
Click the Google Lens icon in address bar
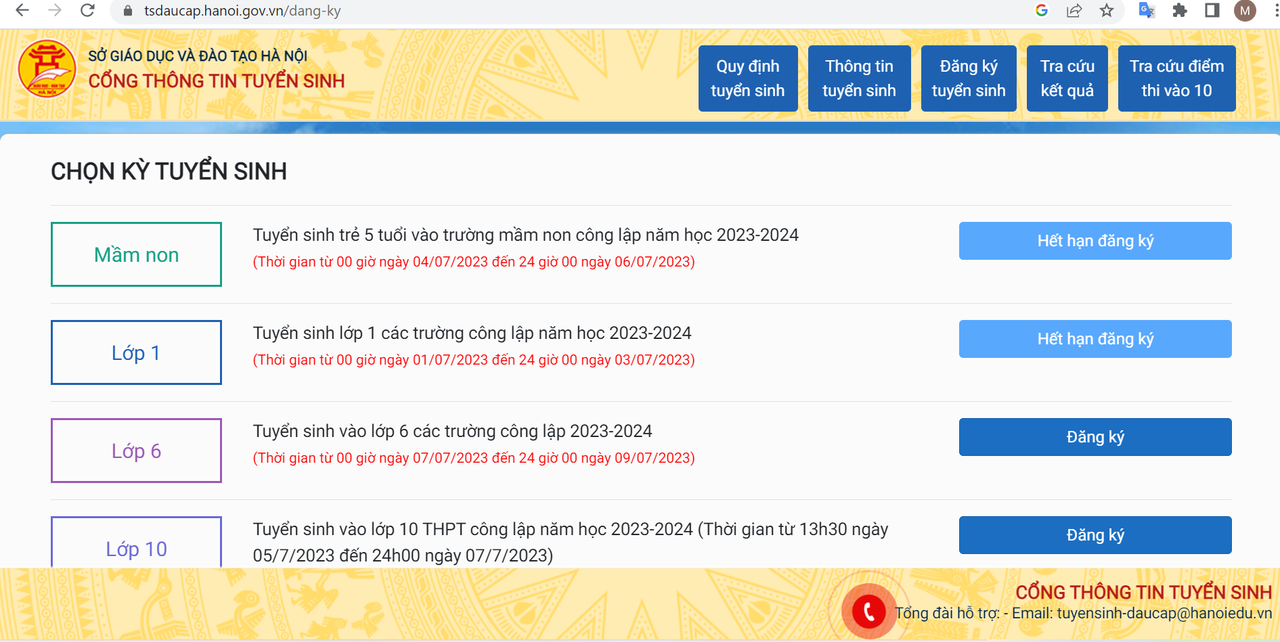1041,11
